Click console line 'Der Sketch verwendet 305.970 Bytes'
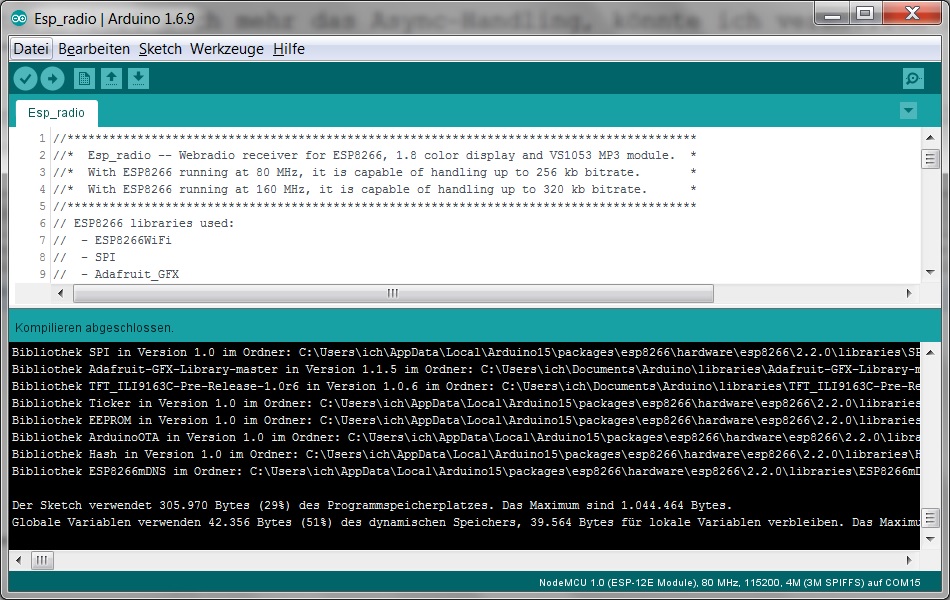The height and width of the screenshot is (600, 950). [x=372, y=505]
